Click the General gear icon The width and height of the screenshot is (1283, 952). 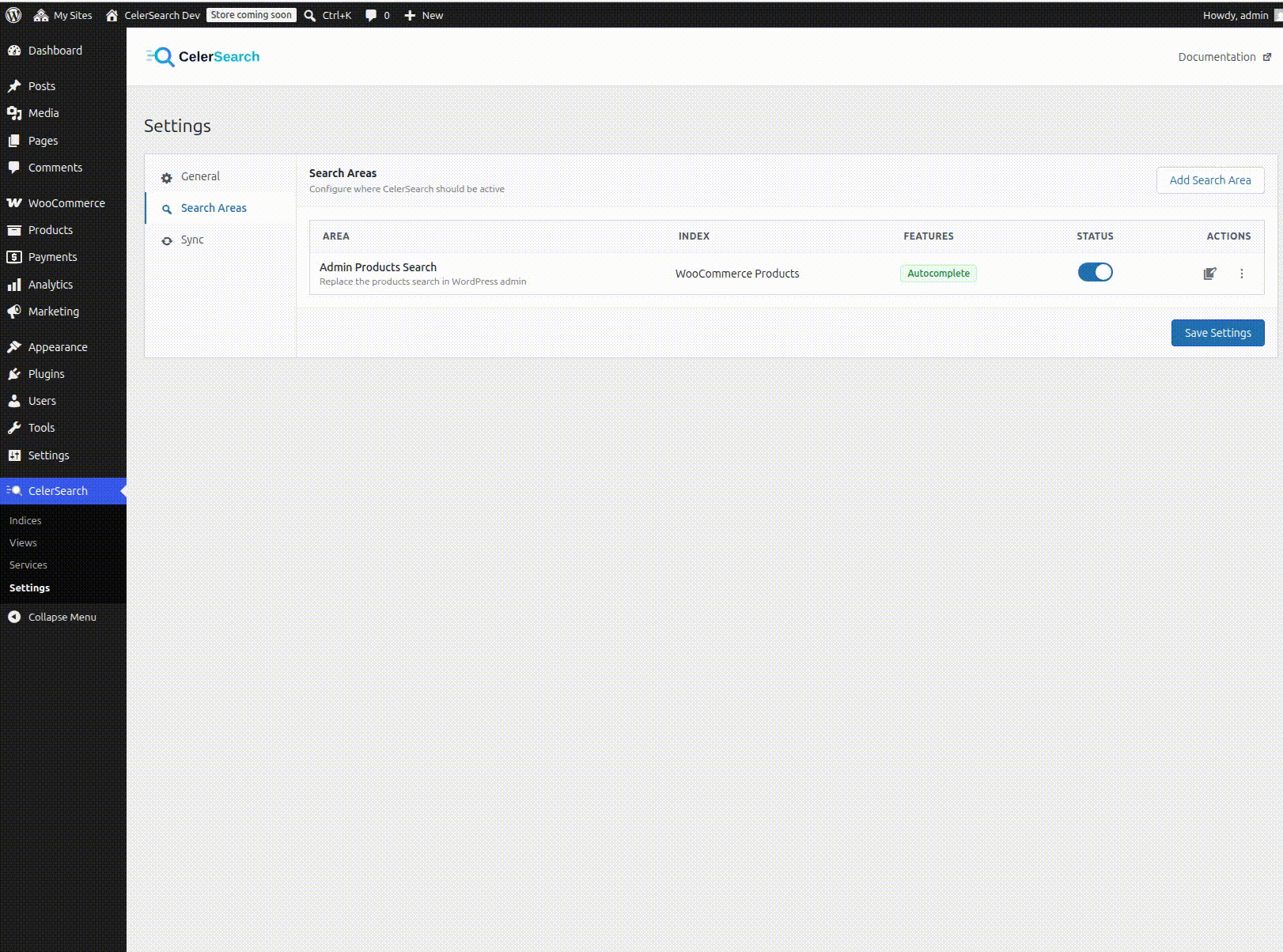coord(167,178)
